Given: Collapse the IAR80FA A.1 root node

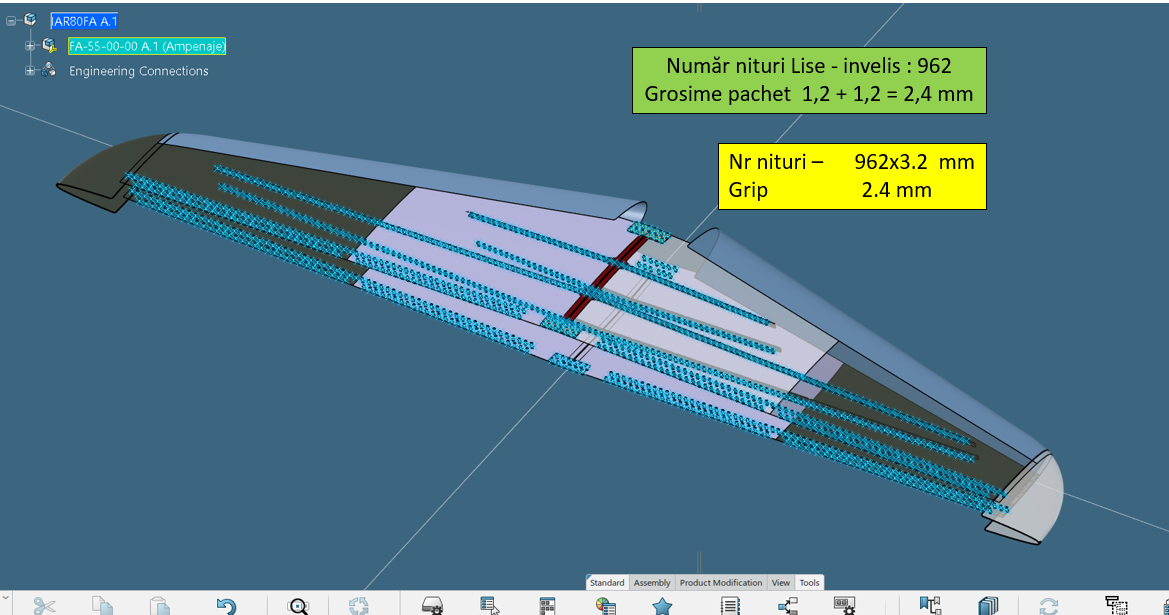Looking at the screenshot, I should tap(11, 20).
